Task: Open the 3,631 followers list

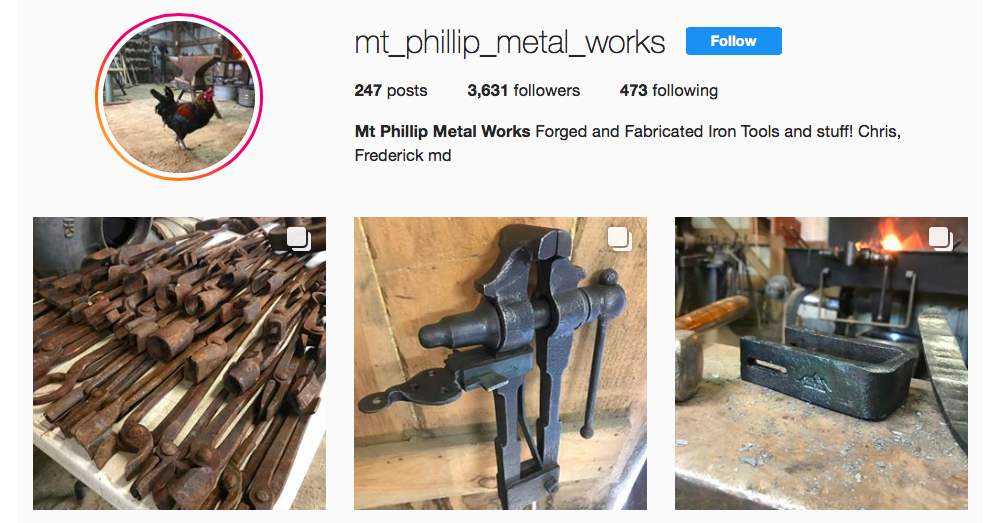Action: [524, 91]
